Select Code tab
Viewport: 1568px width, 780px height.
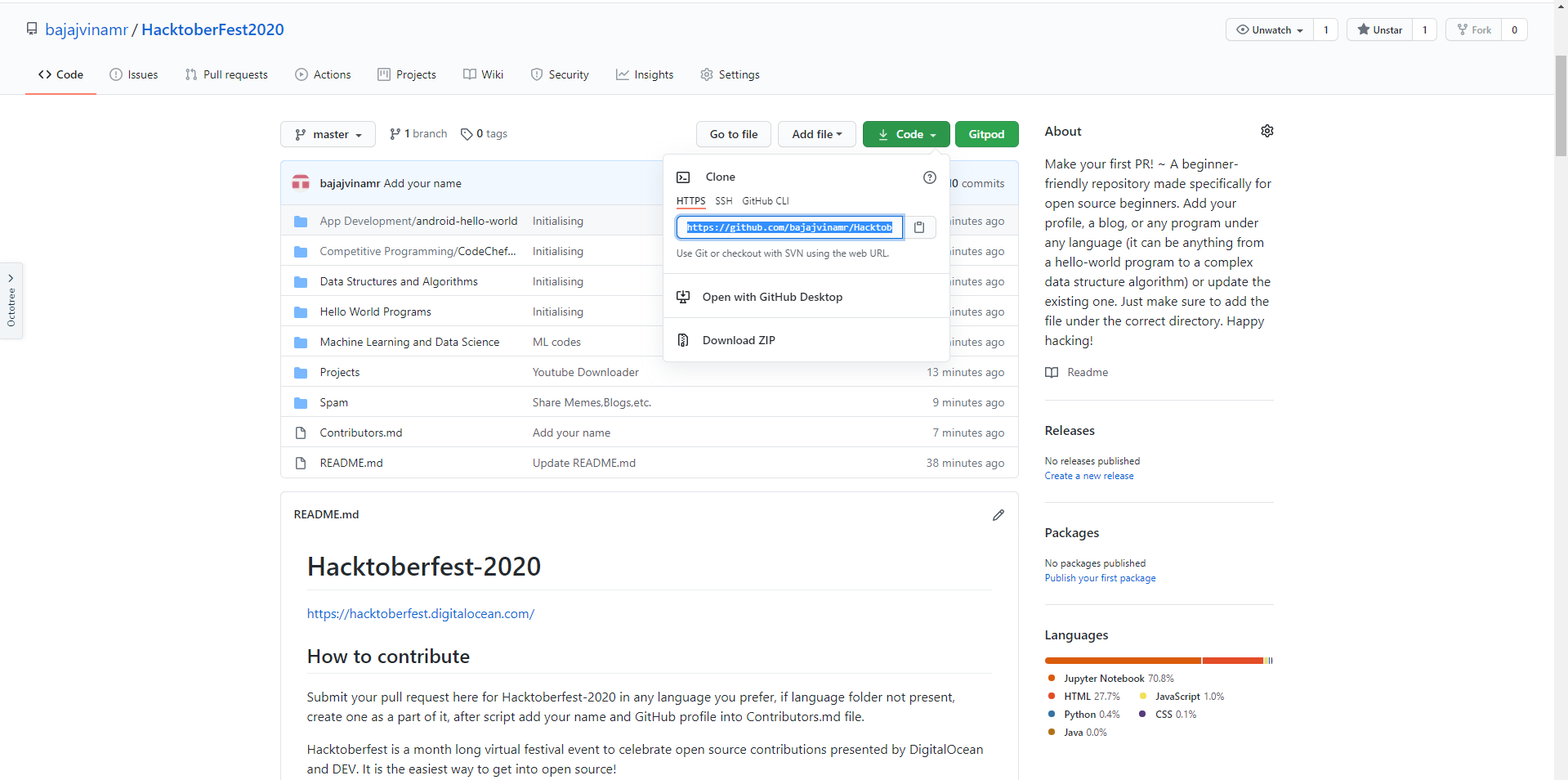[60, 74]
